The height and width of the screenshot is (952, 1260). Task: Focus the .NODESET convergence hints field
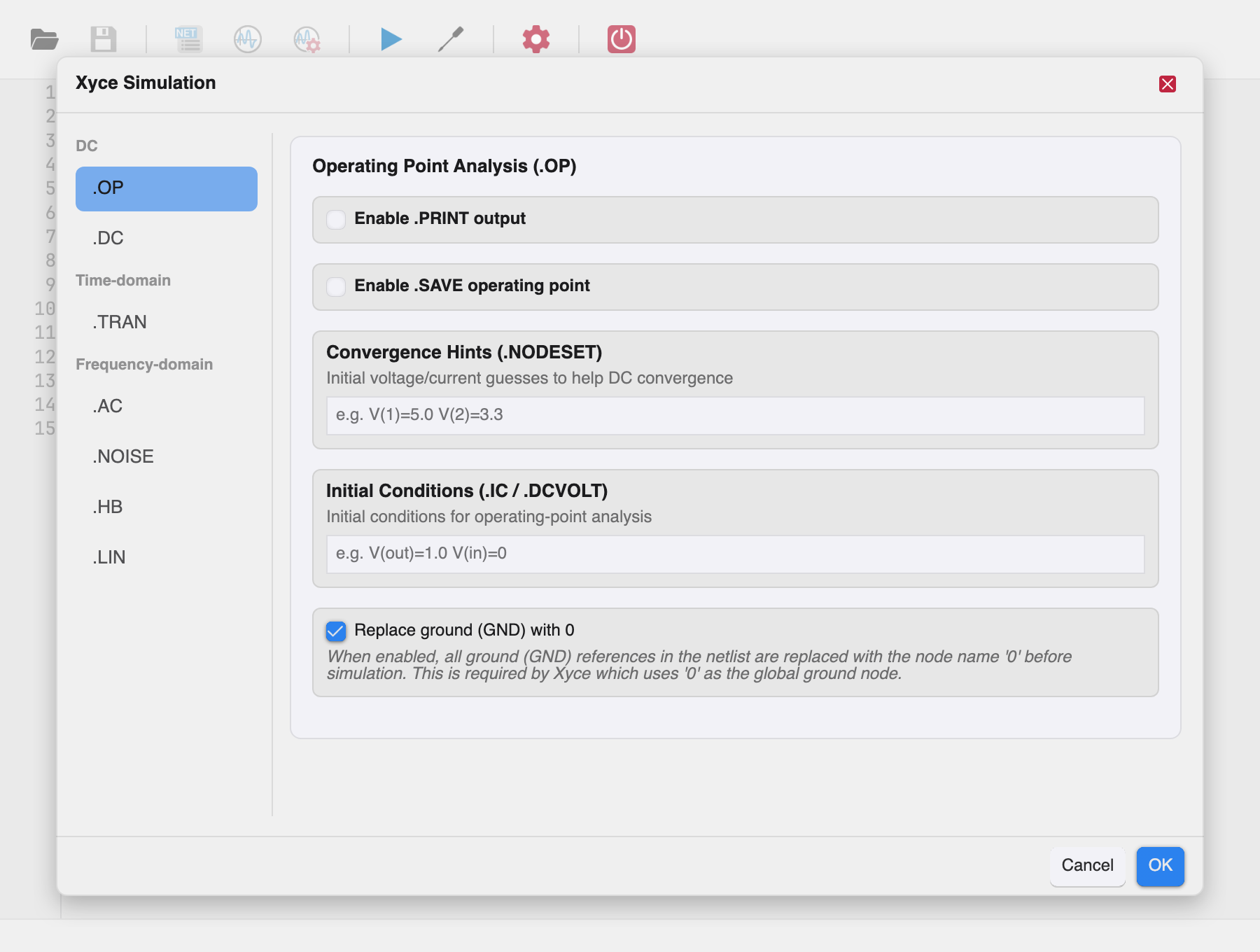(x=735, y=415)
